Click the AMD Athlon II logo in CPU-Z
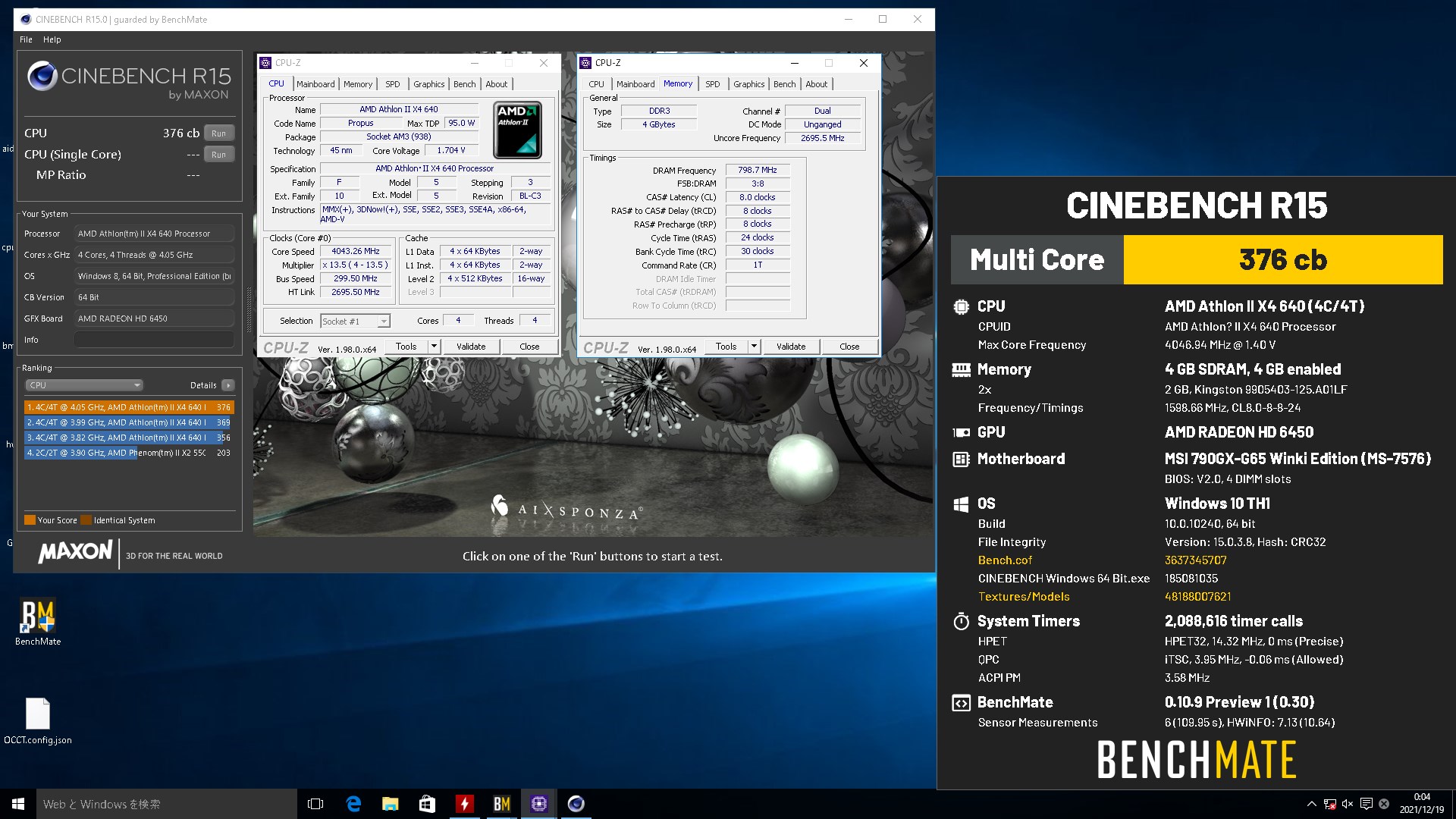This screenshot has width=1456, height=819. pos(518,130)
